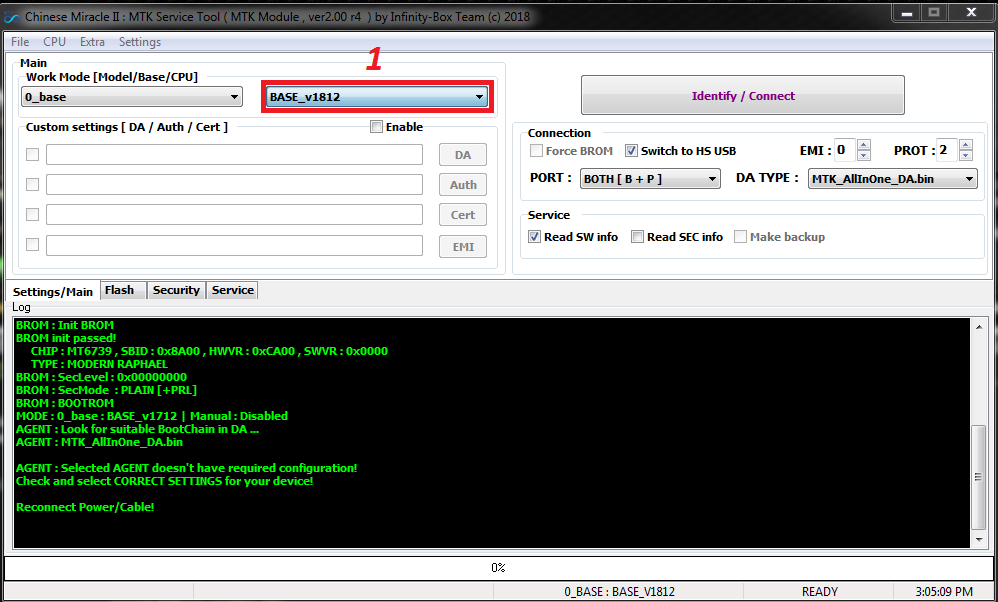Click the 0% progress bar
Image resolution: width=998 pixels, height=602 pixels.
(498, 568)
